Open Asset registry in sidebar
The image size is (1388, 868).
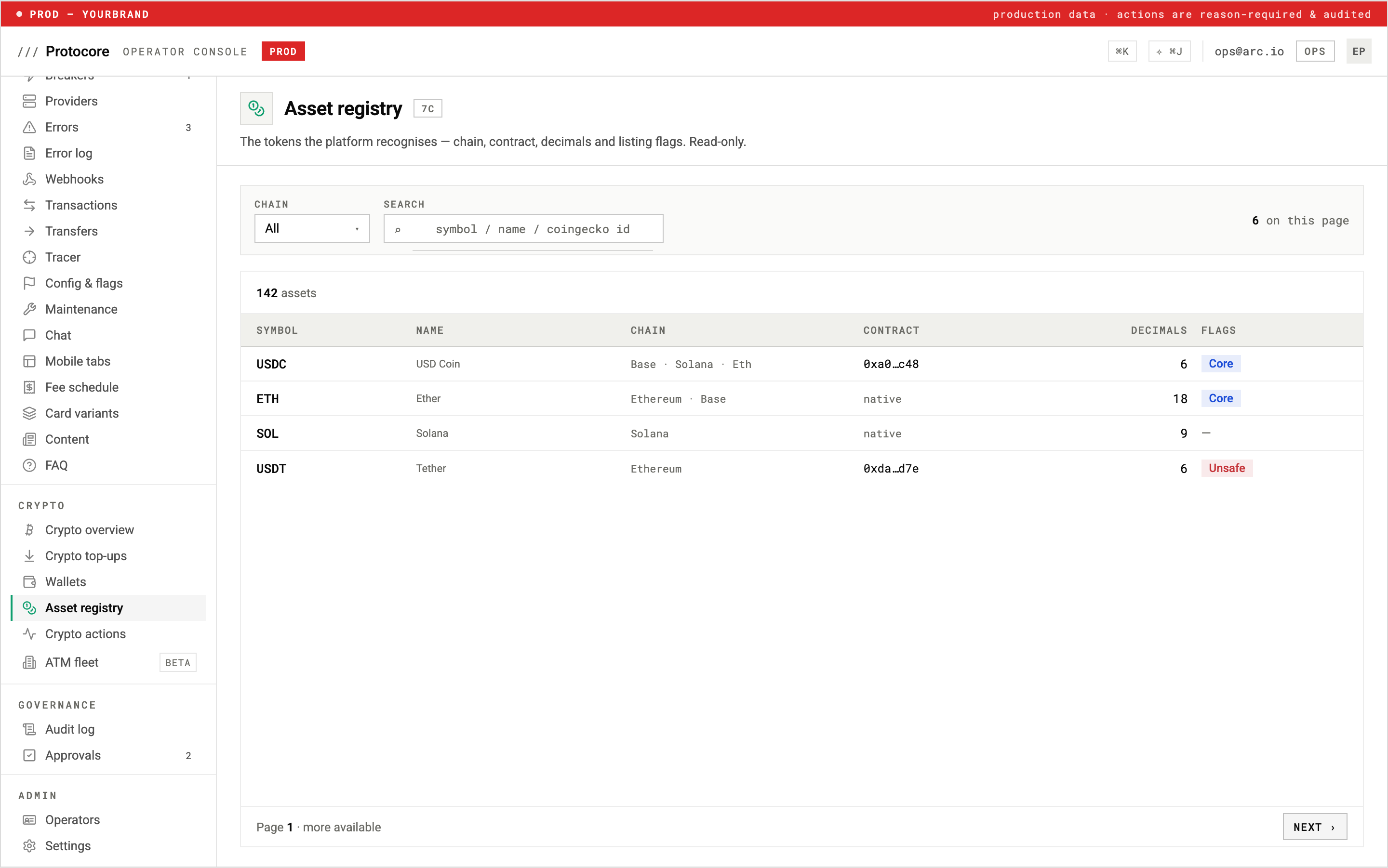point(108,608)
